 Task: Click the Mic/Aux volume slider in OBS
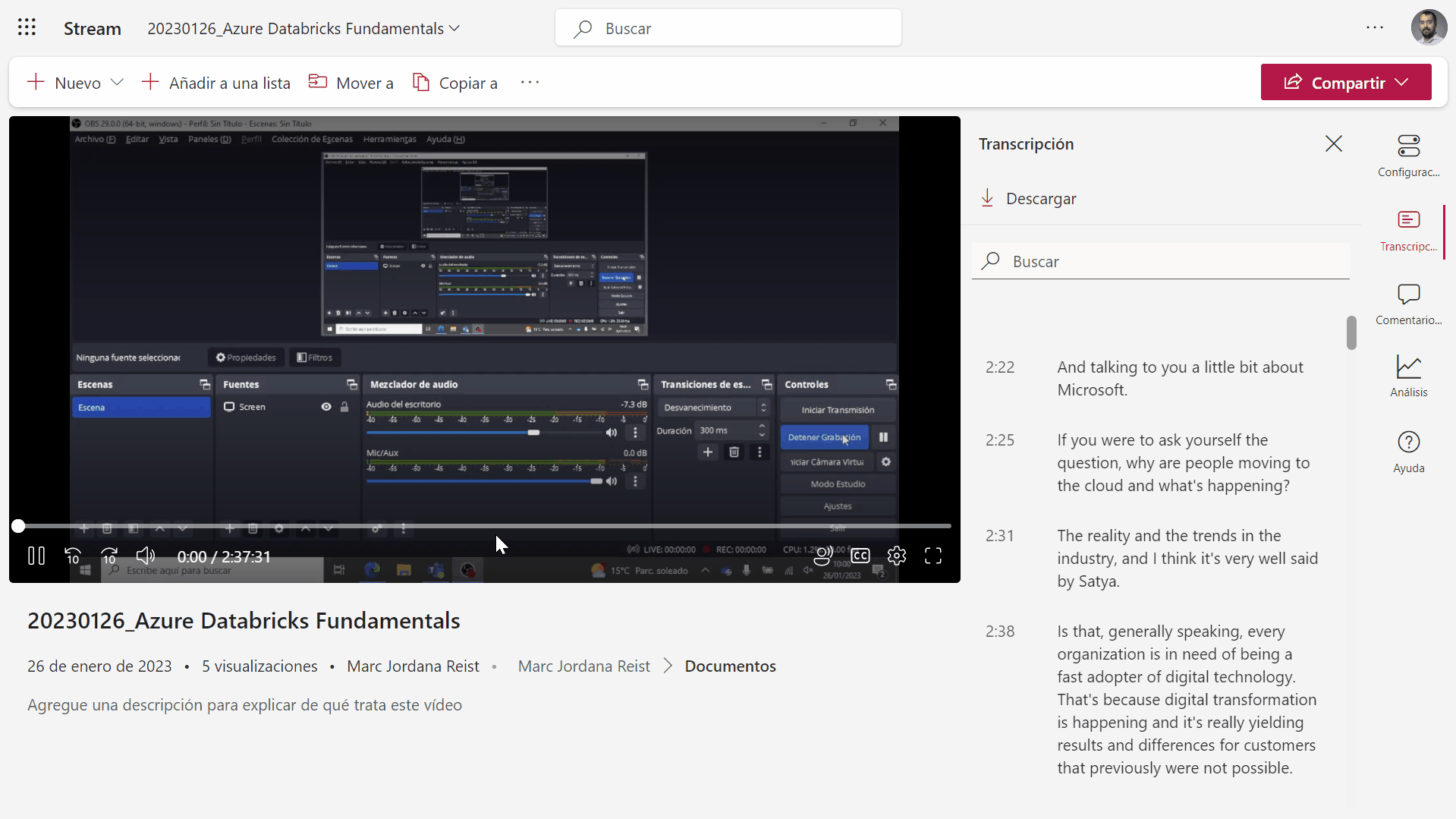[484, 481]
